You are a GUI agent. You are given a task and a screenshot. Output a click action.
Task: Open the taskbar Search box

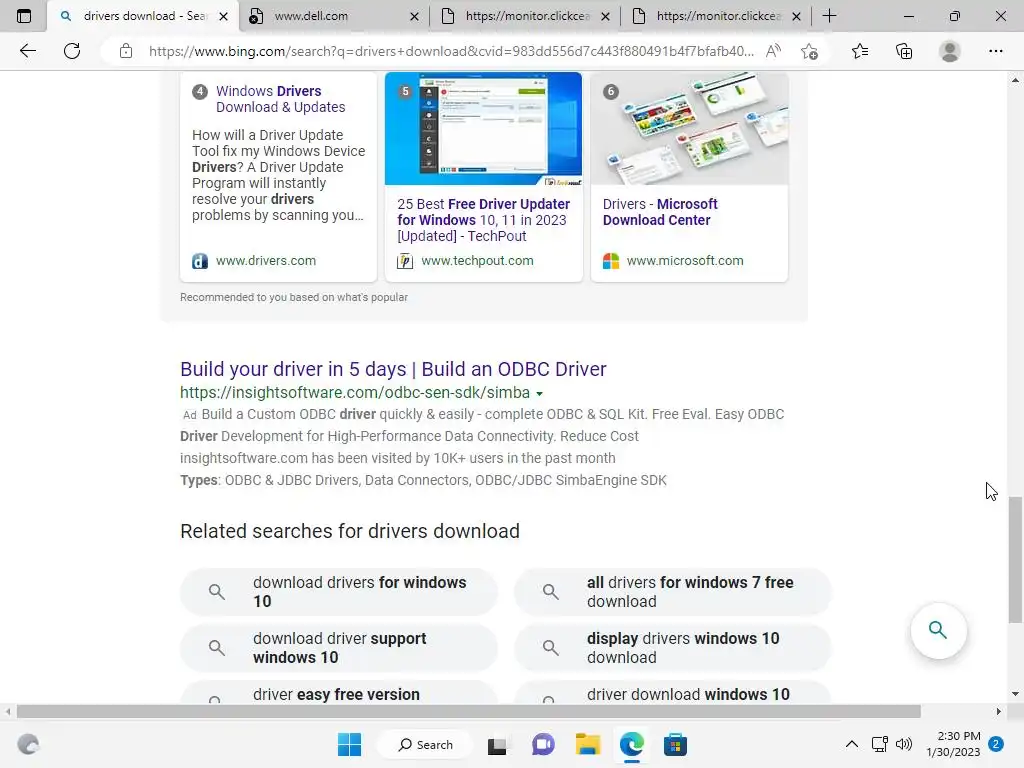426,744
